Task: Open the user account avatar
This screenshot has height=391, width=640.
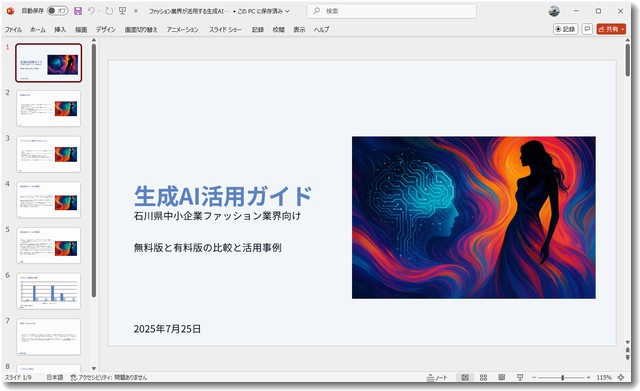Action: tap(554, 11)
